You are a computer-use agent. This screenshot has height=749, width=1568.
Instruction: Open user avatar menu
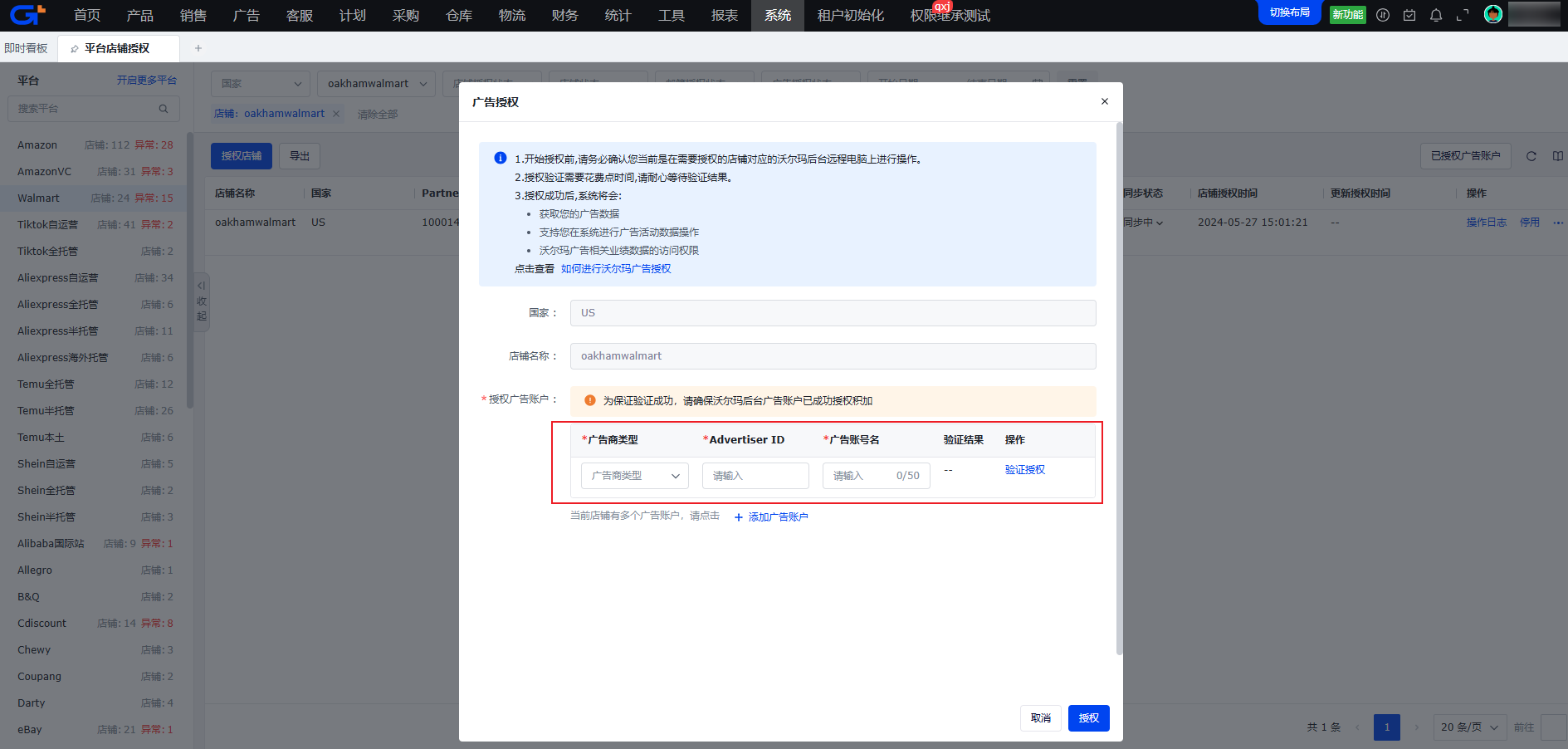click(1493, 14)
